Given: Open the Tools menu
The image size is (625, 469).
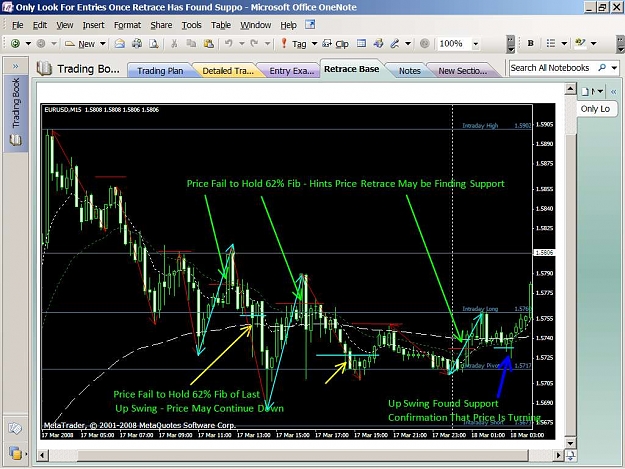Looking at the screenshot, I should click(x=192, y=25).
